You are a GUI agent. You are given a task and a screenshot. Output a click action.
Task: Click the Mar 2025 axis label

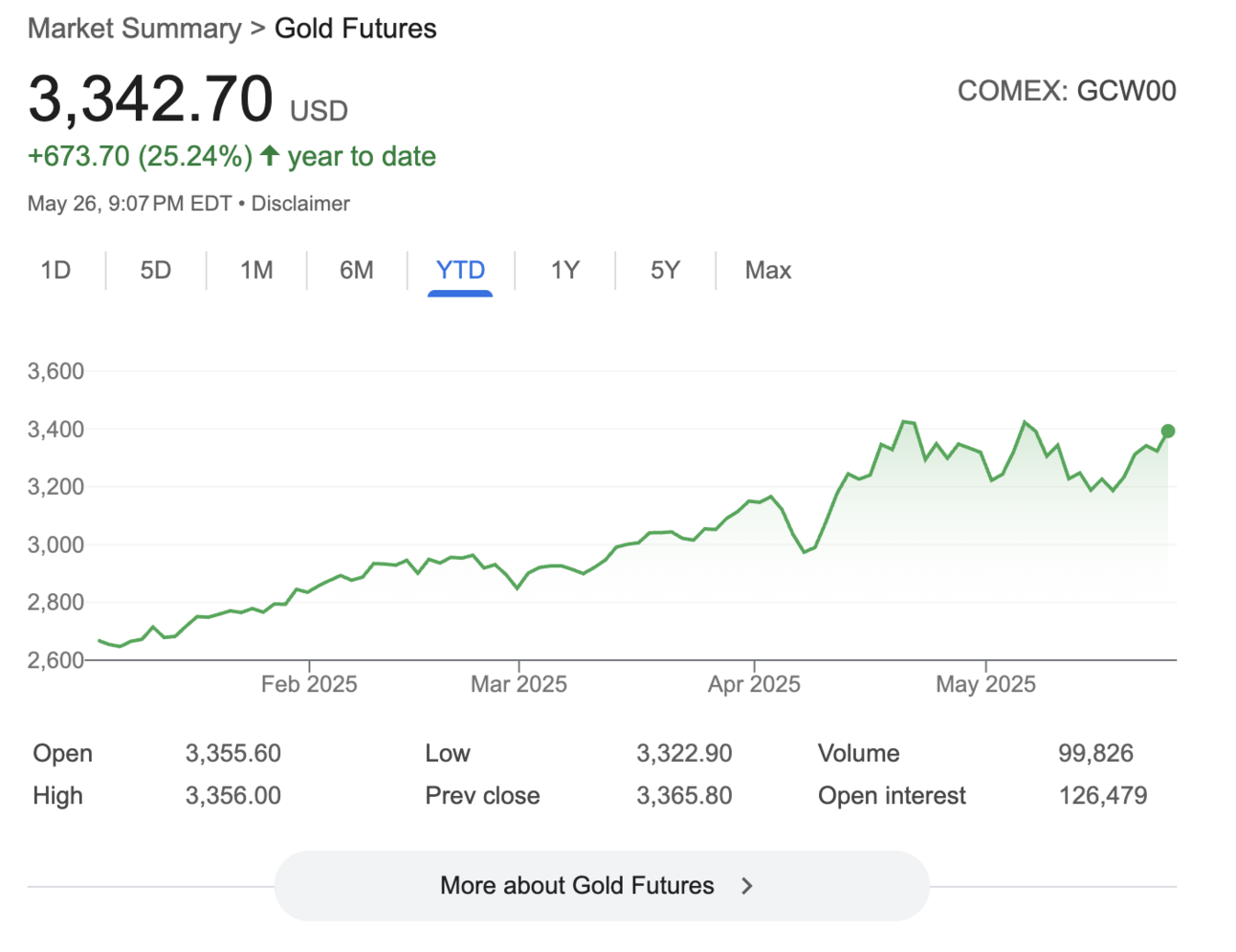click(519, 684)
